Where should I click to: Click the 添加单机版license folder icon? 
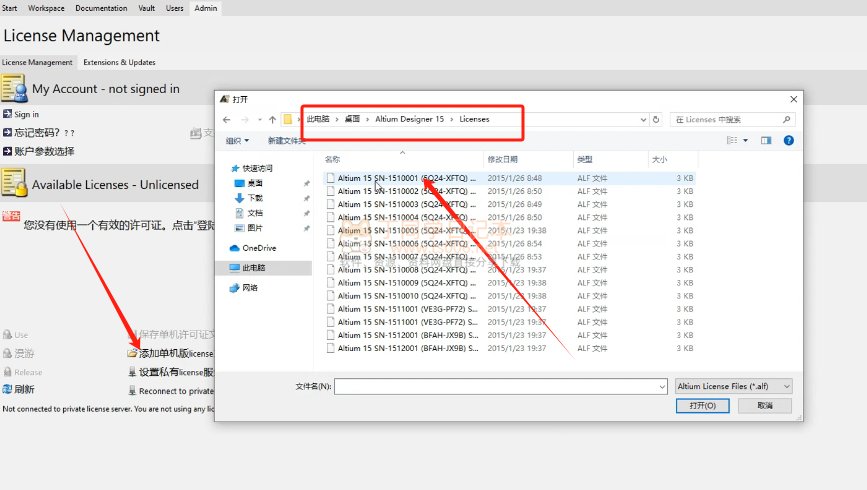(132, 353)
